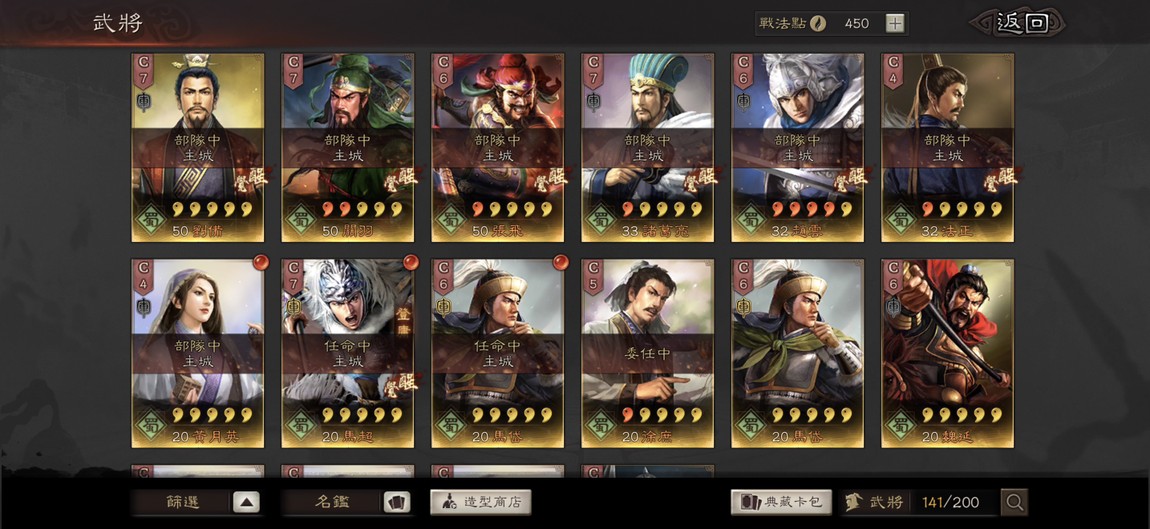The height and width of the screenshot is (529, 1150).
Task: Click the 徐庶 card marked 委任中
Action: tap(648, 353)
